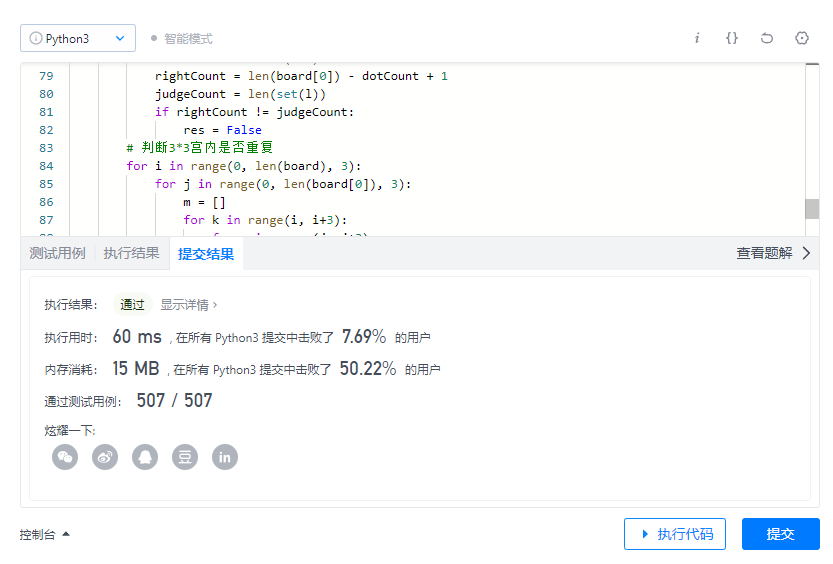Share result via QQ icon
833x564 pixels.
pyautogui.click(x=145, y=457)
